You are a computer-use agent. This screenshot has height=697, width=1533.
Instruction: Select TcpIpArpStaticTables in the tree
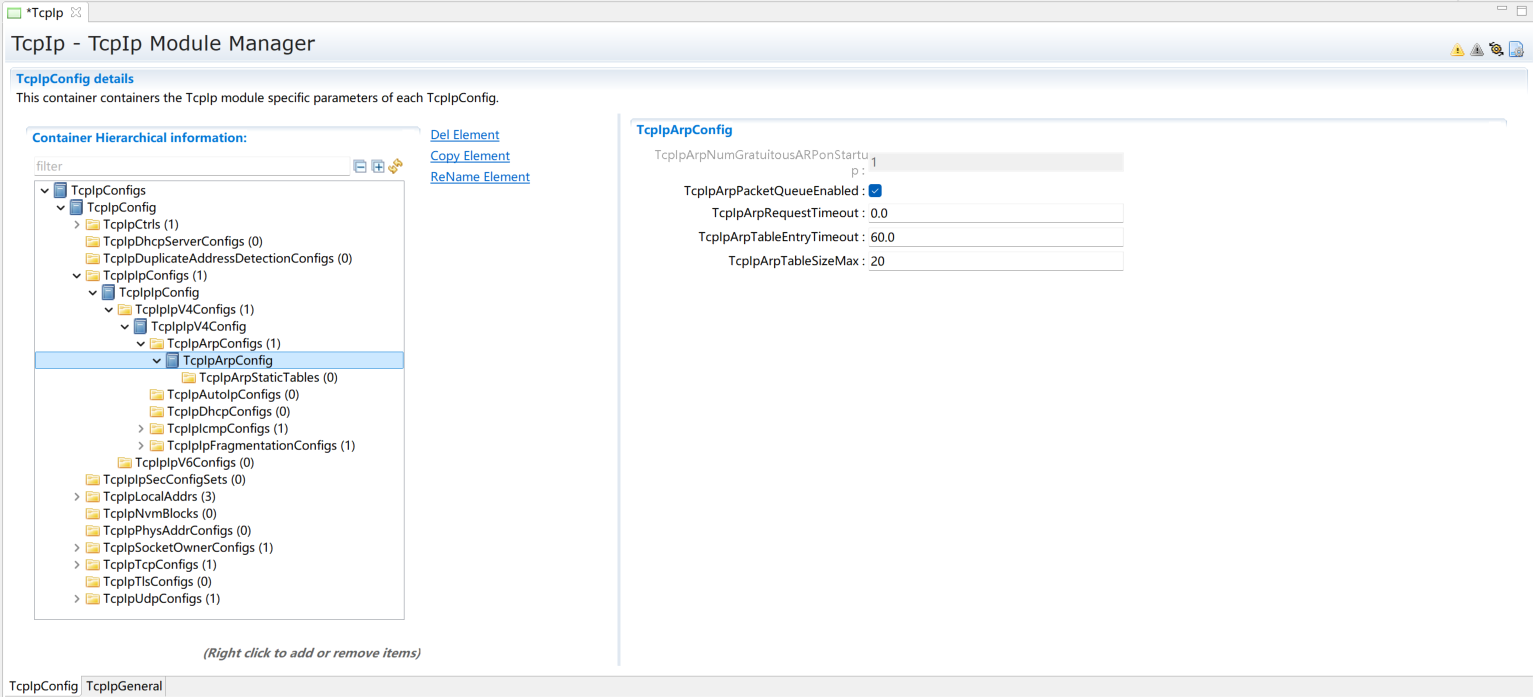268,378
